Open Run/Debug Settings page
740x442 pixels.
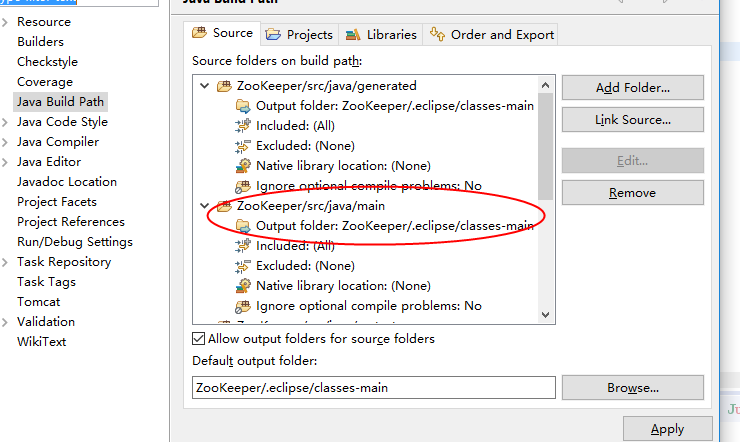click(75, 242)
